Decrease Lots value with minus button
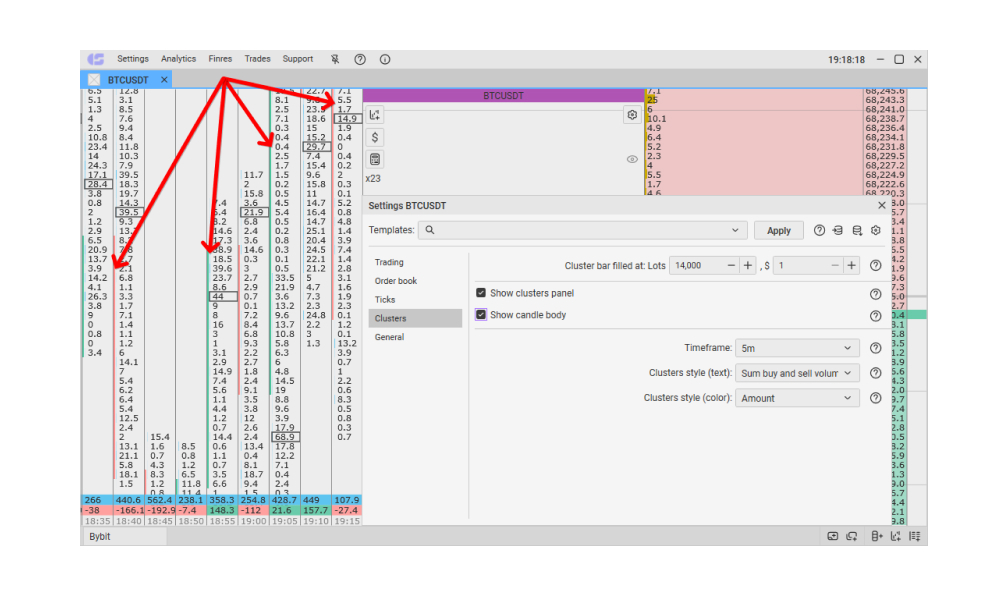 731,266
